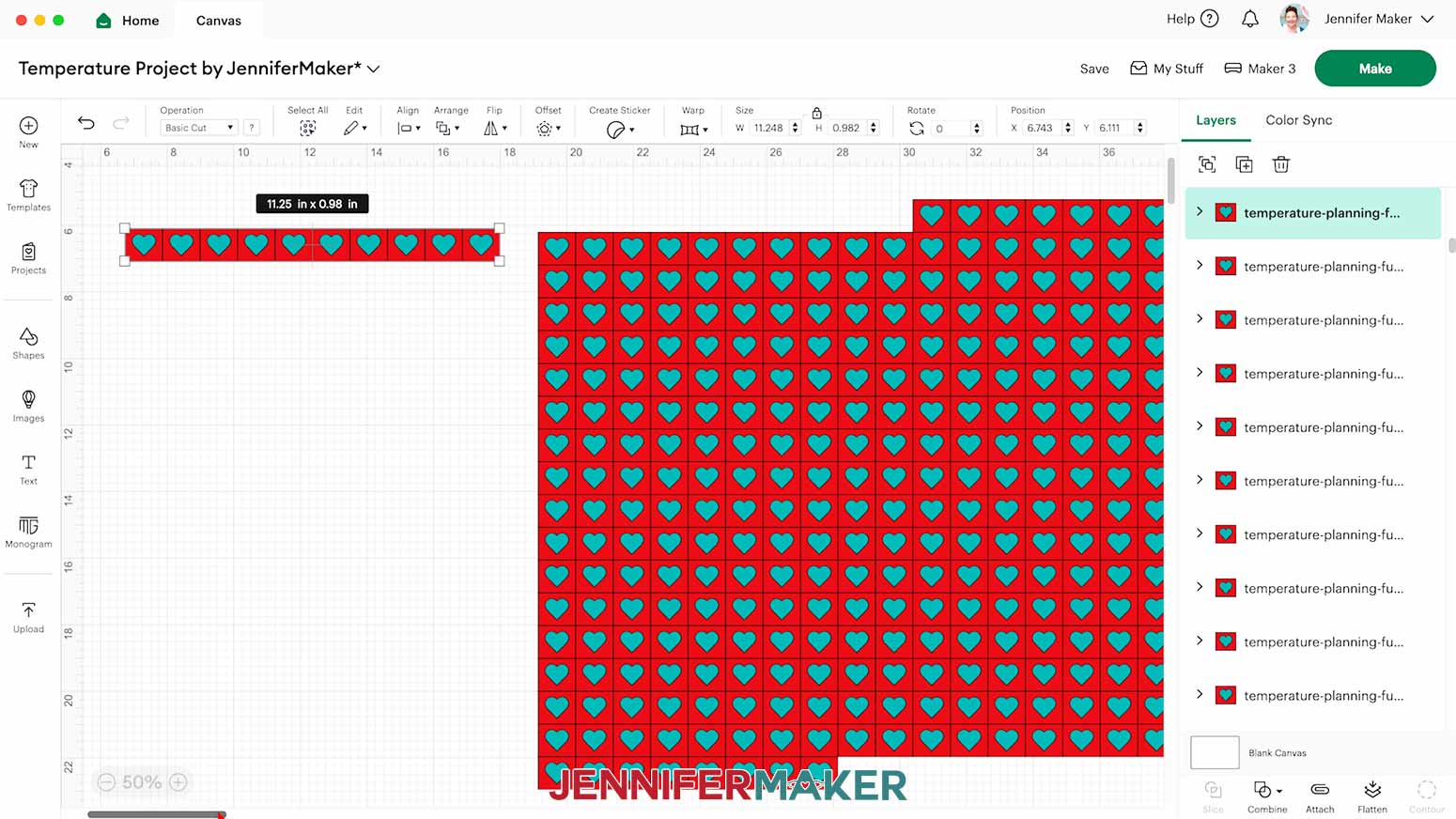1456x819 pixels.
Task: Click the New project icon
Action: pos(28,131)
